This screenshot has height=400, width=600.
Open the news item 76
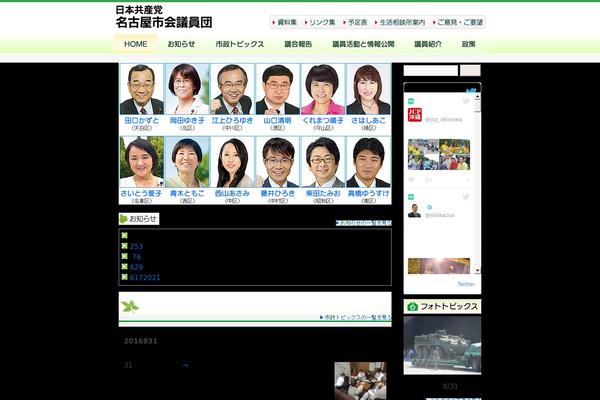click(137, 256)
